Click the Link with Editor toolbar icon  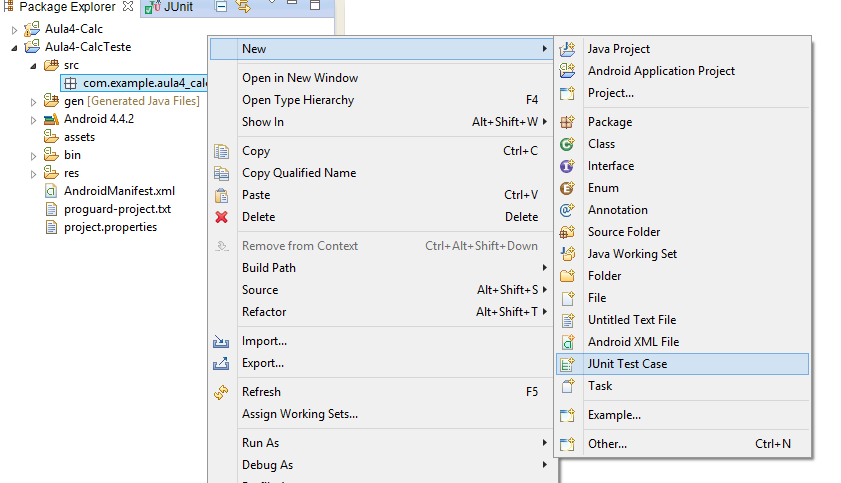coord(243,6)
